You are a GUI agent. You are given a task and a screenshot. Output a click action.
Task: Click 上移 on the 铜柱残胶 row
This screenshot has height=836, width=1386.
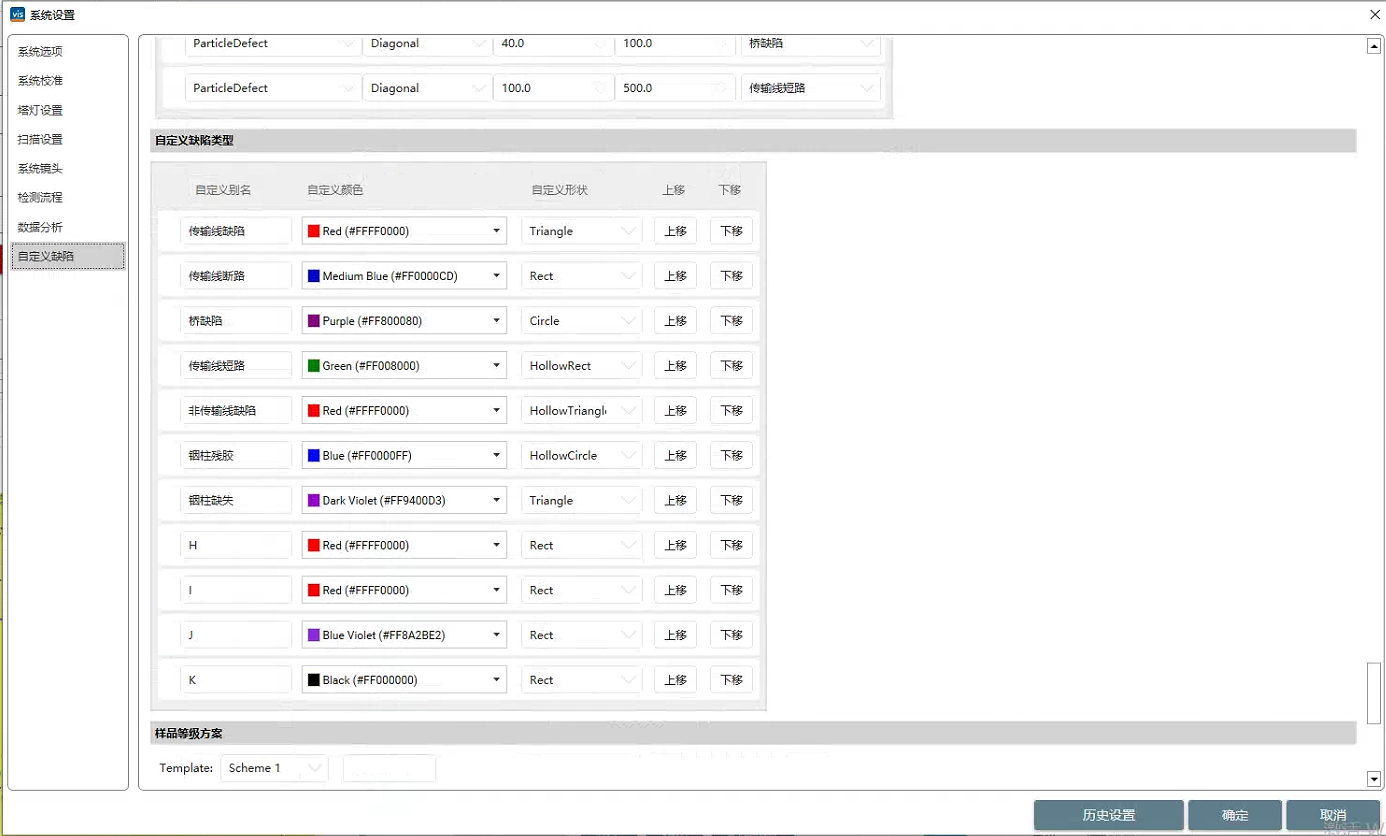tap(675, 455)
